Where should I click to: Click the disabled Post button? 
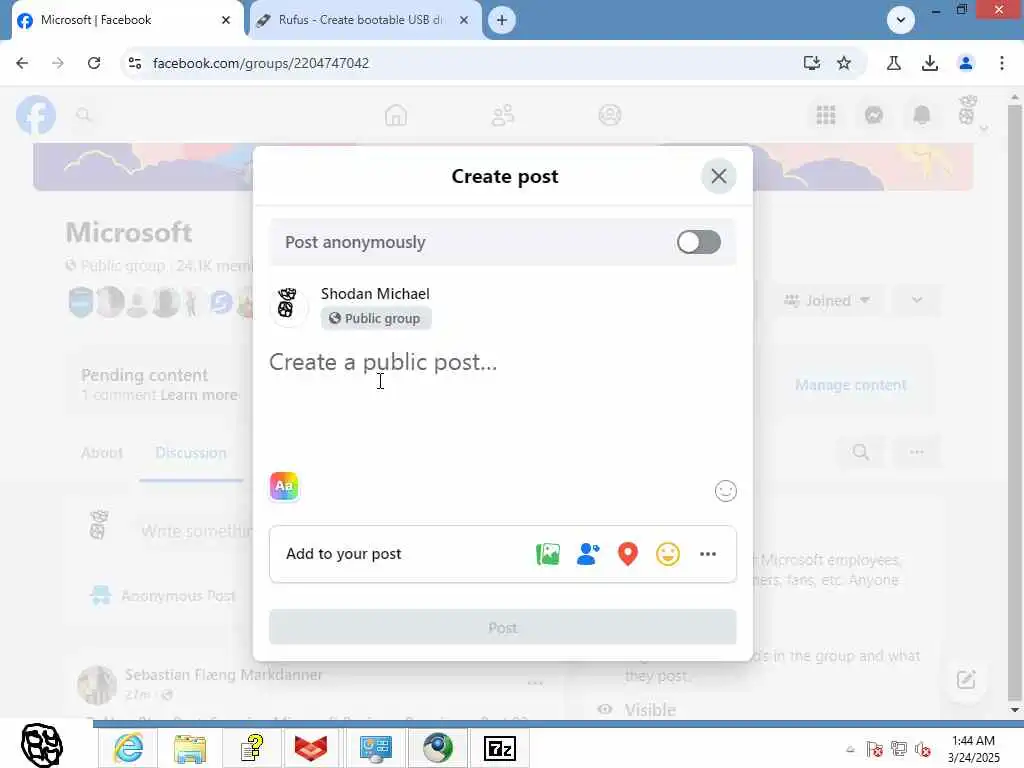click(x=502, y=628)
